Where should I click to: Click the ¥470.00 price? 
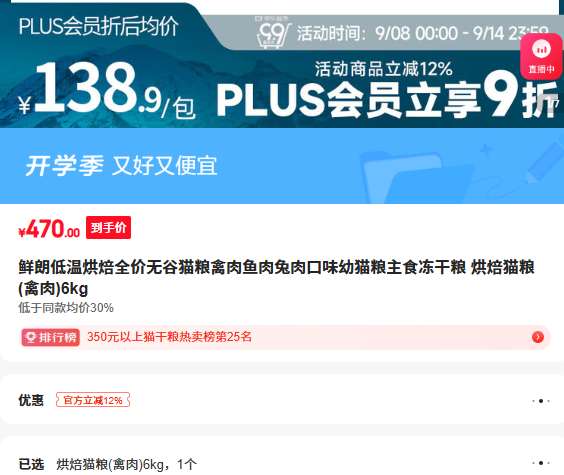[49, 229]
